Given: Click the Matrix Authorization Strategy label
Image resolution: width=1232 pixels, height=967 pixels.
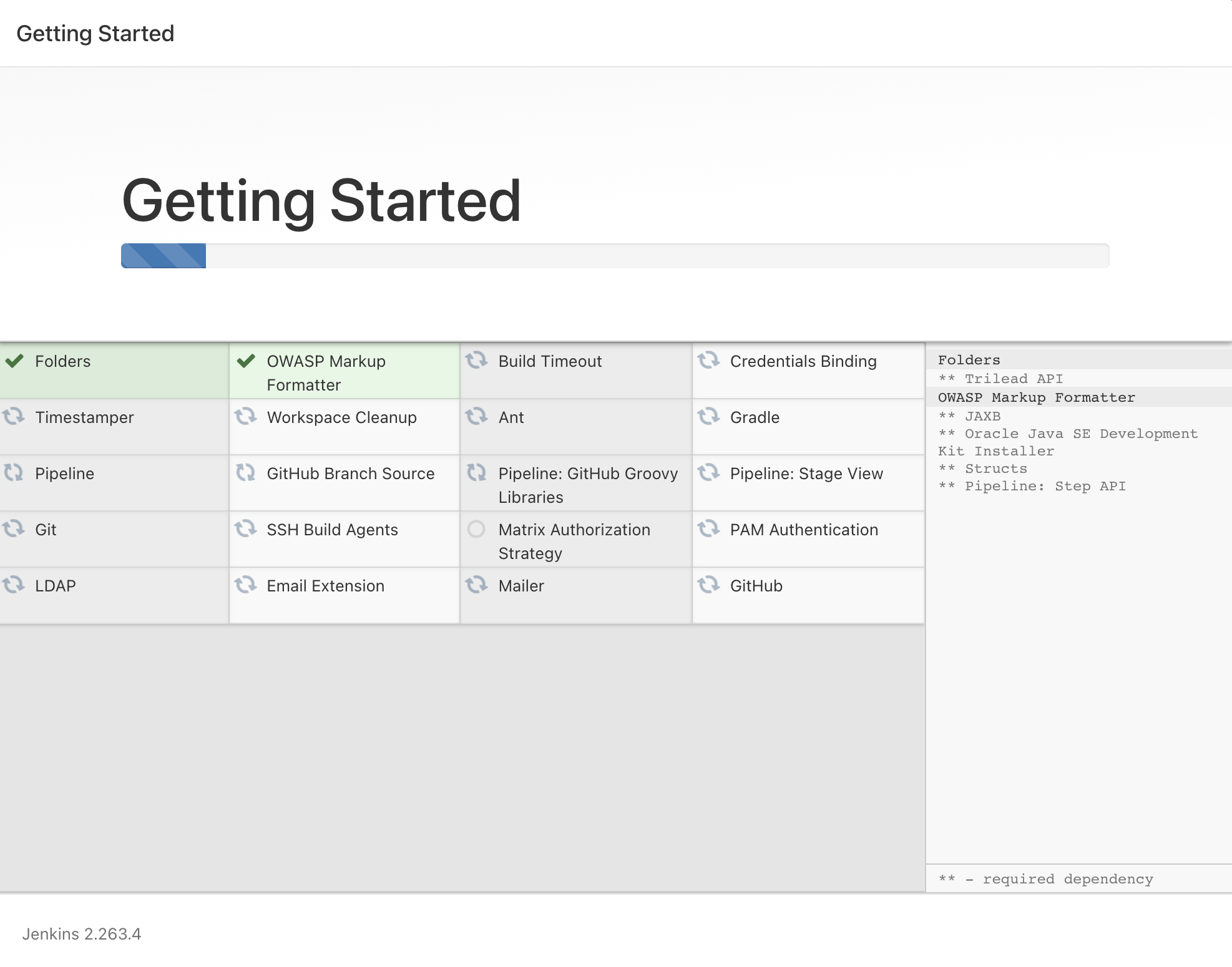Looking at the screenshot, I should (574, 542).
